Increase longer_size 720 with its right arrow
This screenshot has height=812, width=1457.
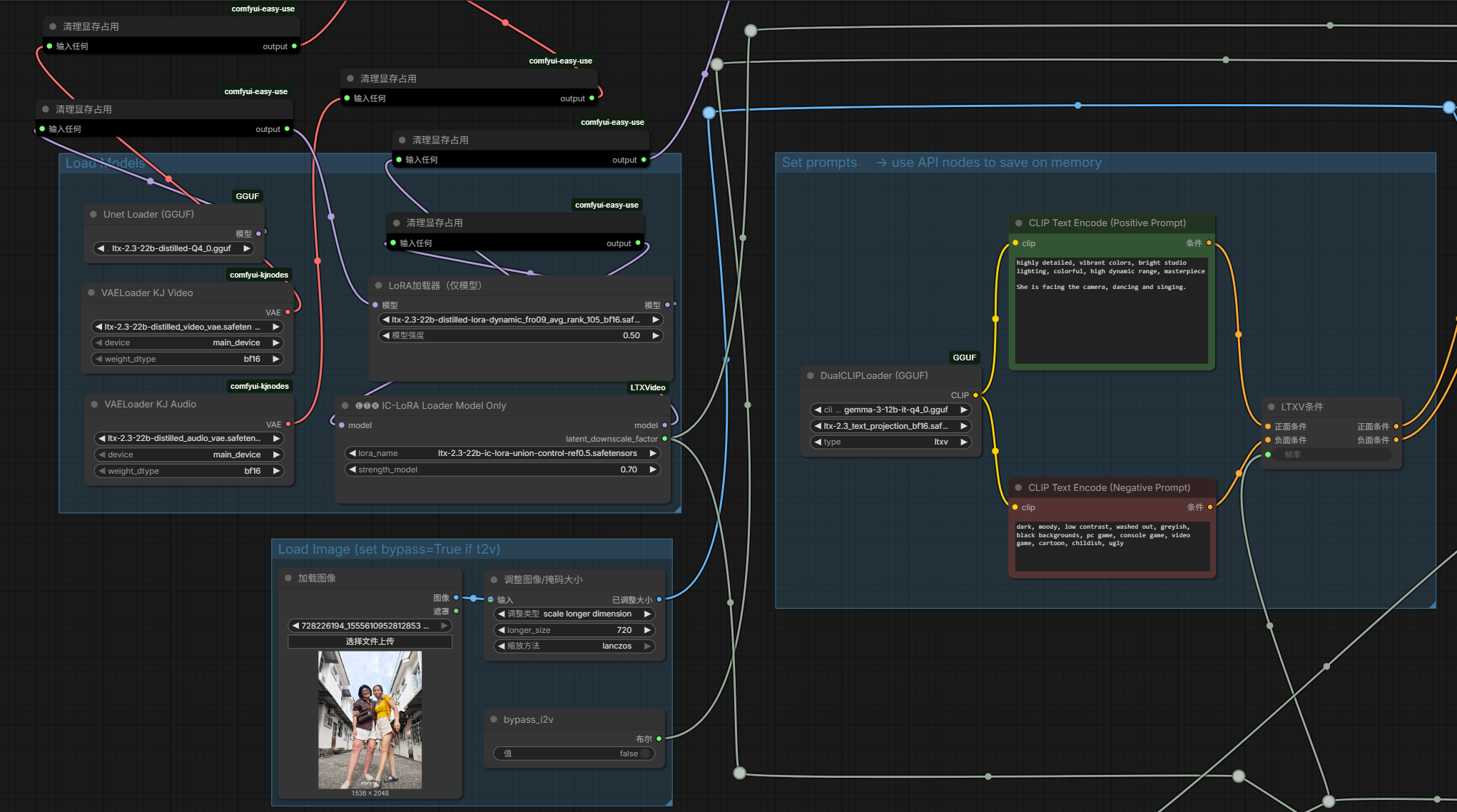coord(647,630)
